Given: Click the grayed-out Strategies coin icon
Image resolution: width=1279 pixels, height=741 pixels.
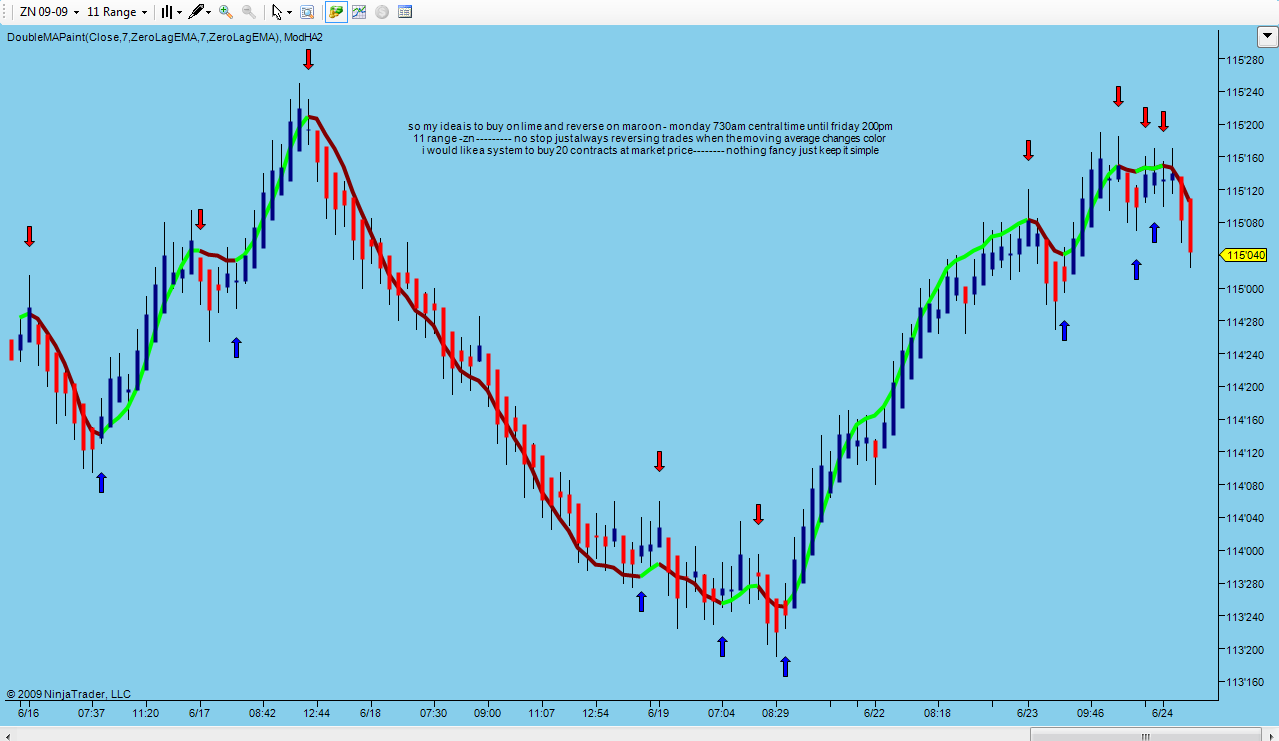Looking at the screenshot, I should click(382, 12).
